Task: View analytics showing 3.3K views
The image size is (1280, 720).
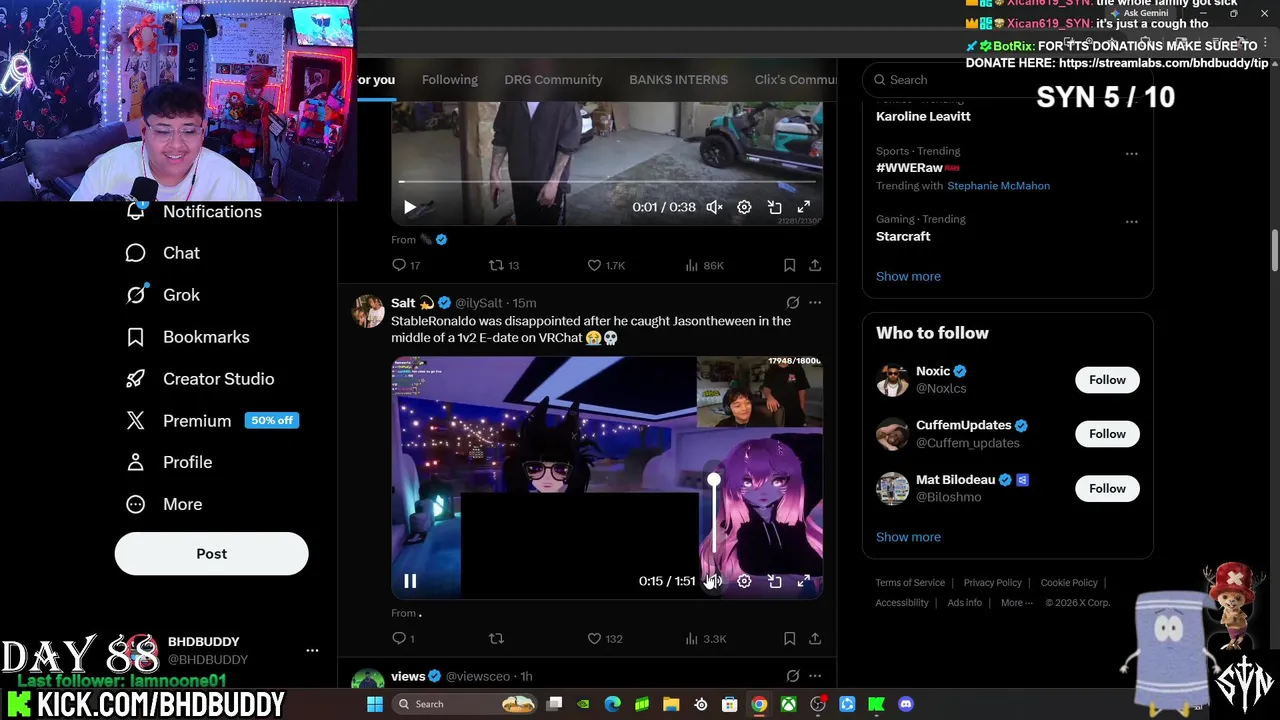Action: point(705,638)
